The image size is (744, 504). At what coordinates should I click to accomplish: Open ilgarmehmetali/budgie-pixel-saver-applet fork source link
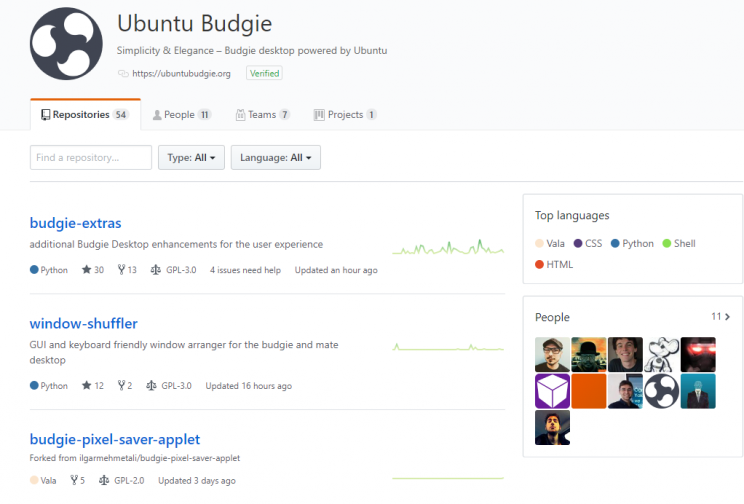159,458
